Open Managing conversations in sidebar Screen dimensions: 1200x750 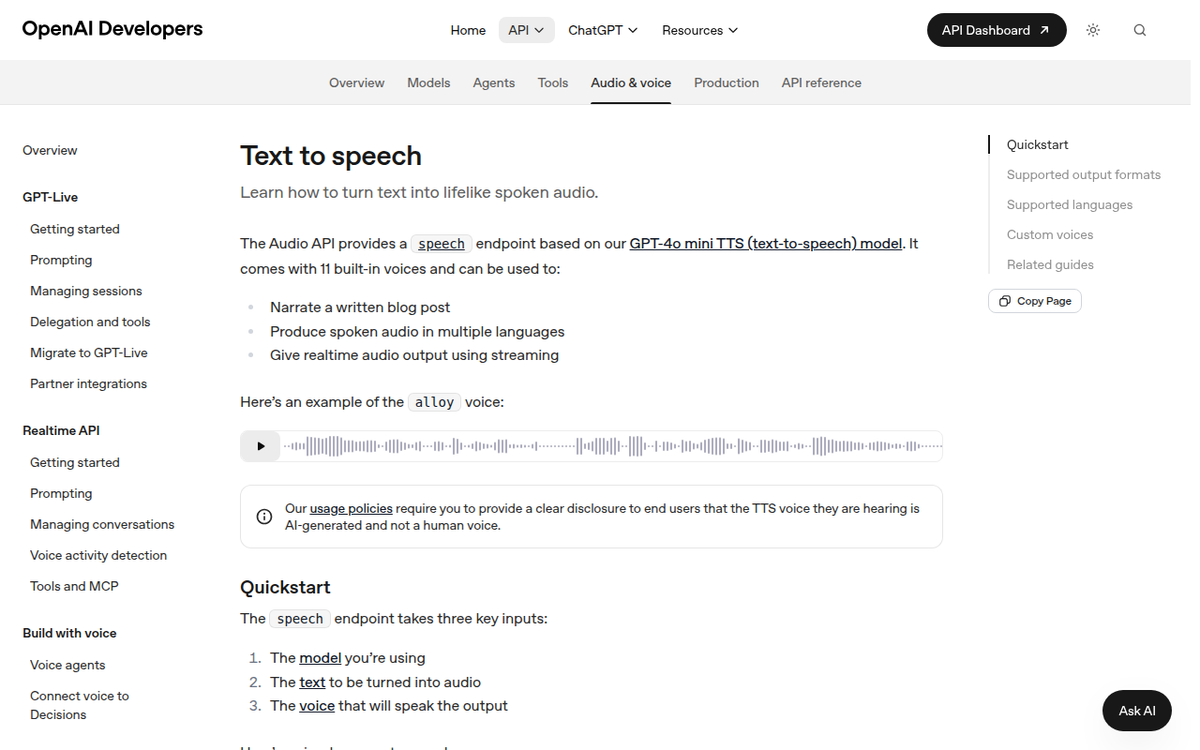[102, 524]
